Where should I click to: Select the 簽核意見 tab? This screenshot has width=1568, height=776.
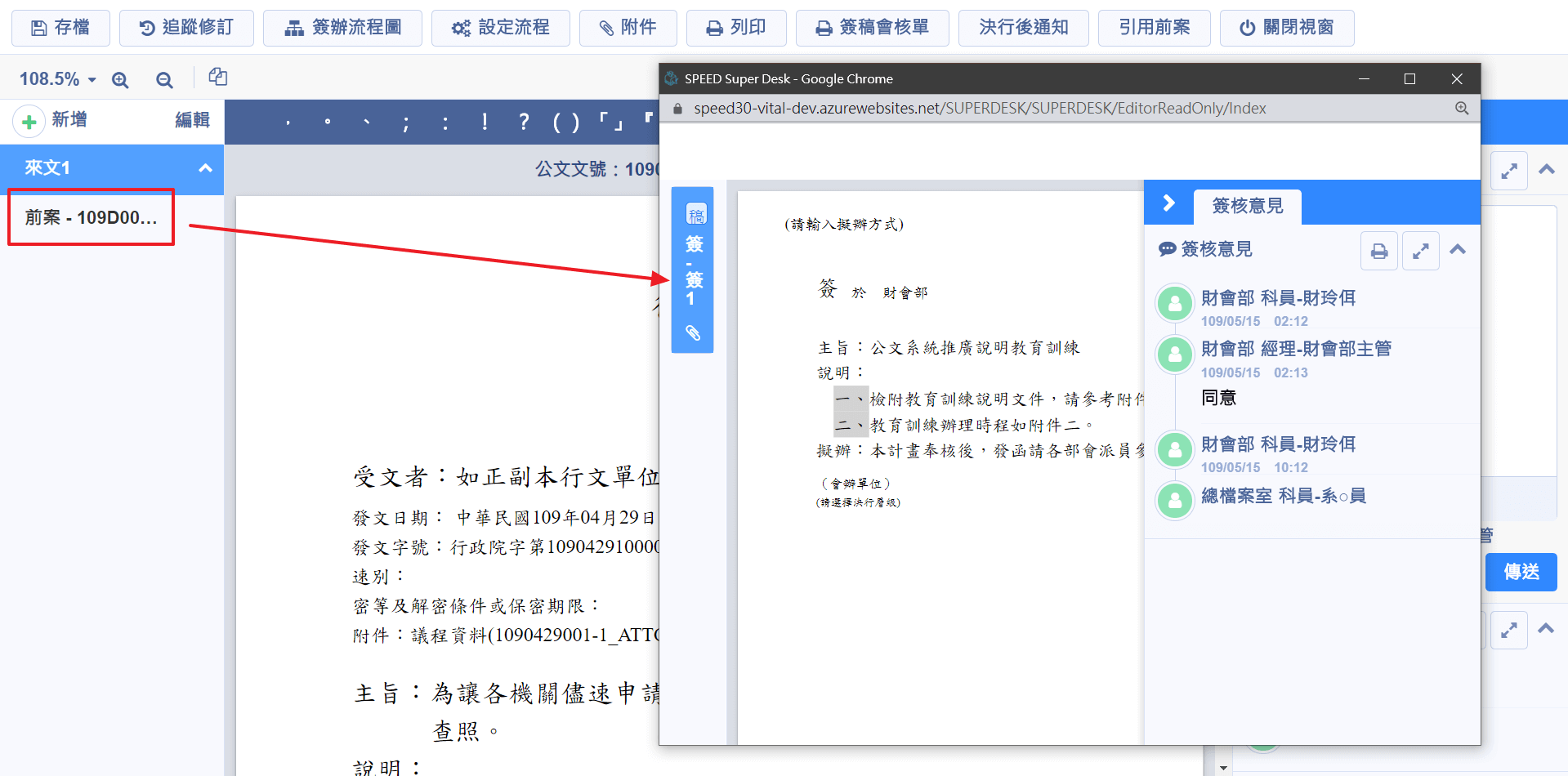pyautogui.click(x=1247, y=206)
